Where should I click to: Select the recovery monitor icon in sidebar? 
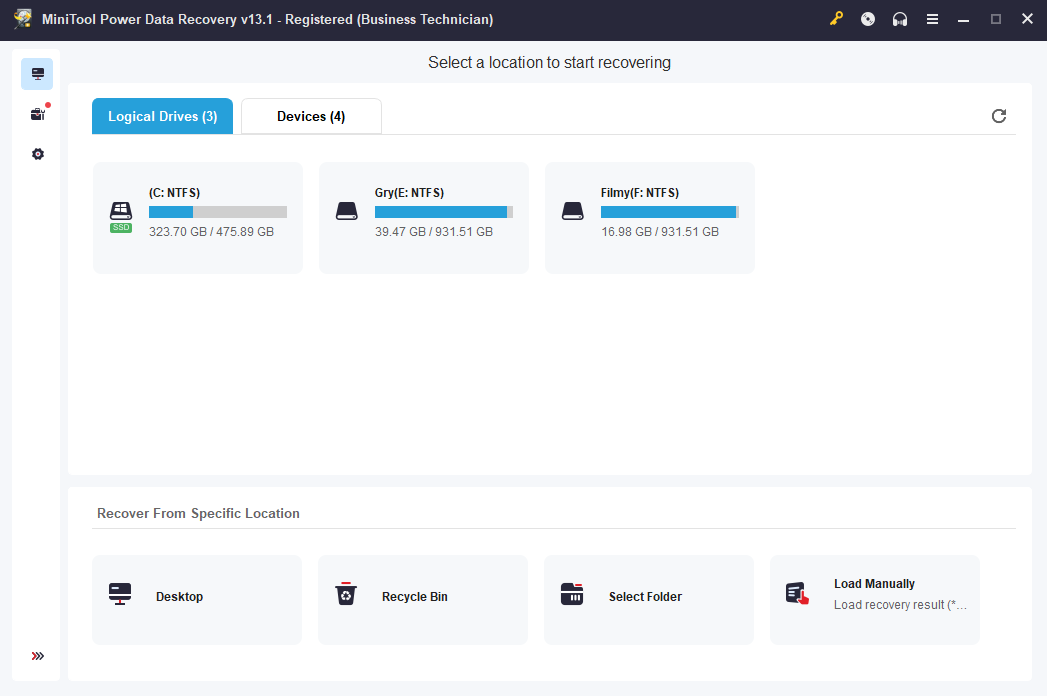point(37,73)
